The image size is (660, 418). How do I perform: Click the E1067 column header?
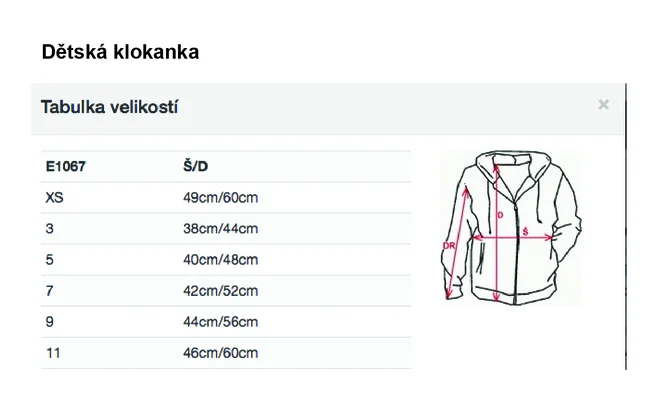[x=66, y=167]
